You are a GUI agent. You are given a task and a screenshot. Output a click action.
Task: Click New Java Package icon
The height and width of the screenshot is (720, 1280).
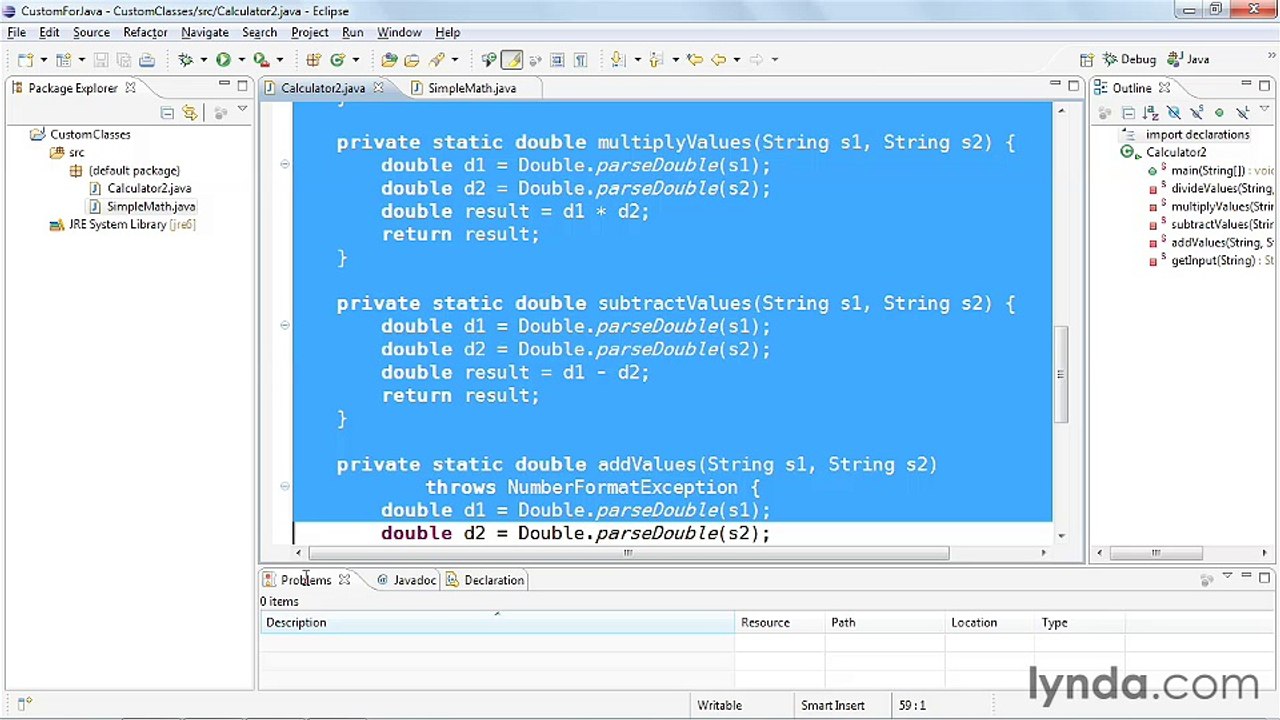pos(313,60)
